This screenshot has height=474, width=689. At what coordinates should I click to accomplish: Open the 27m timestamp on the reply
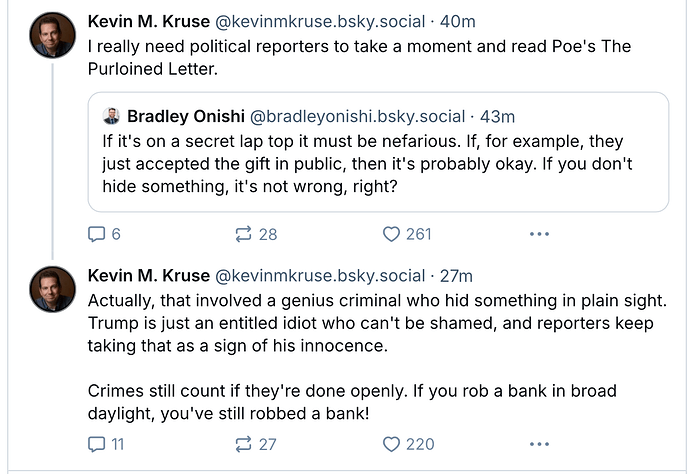pos(456,275)
